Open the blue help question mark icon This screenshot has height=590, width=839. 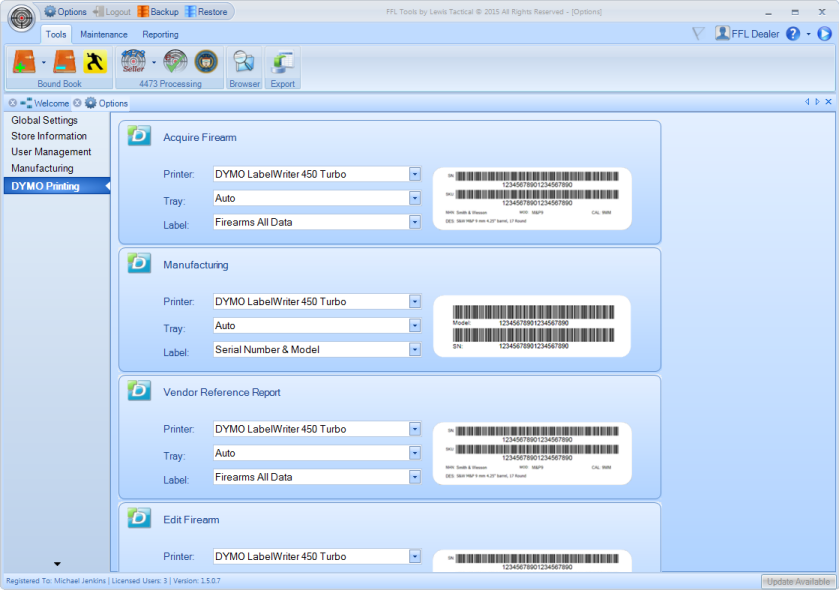click(792, 34)
